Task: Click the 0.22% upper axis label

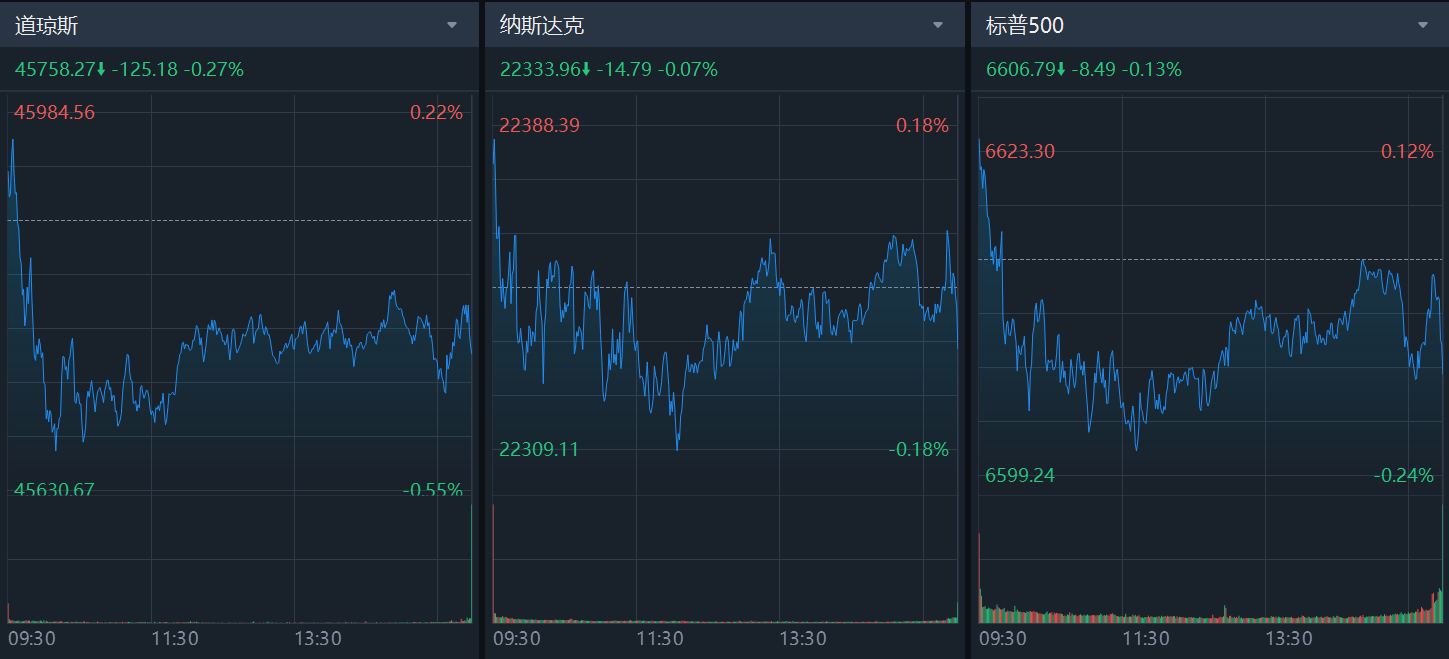Action: click(x=437, y=113)
